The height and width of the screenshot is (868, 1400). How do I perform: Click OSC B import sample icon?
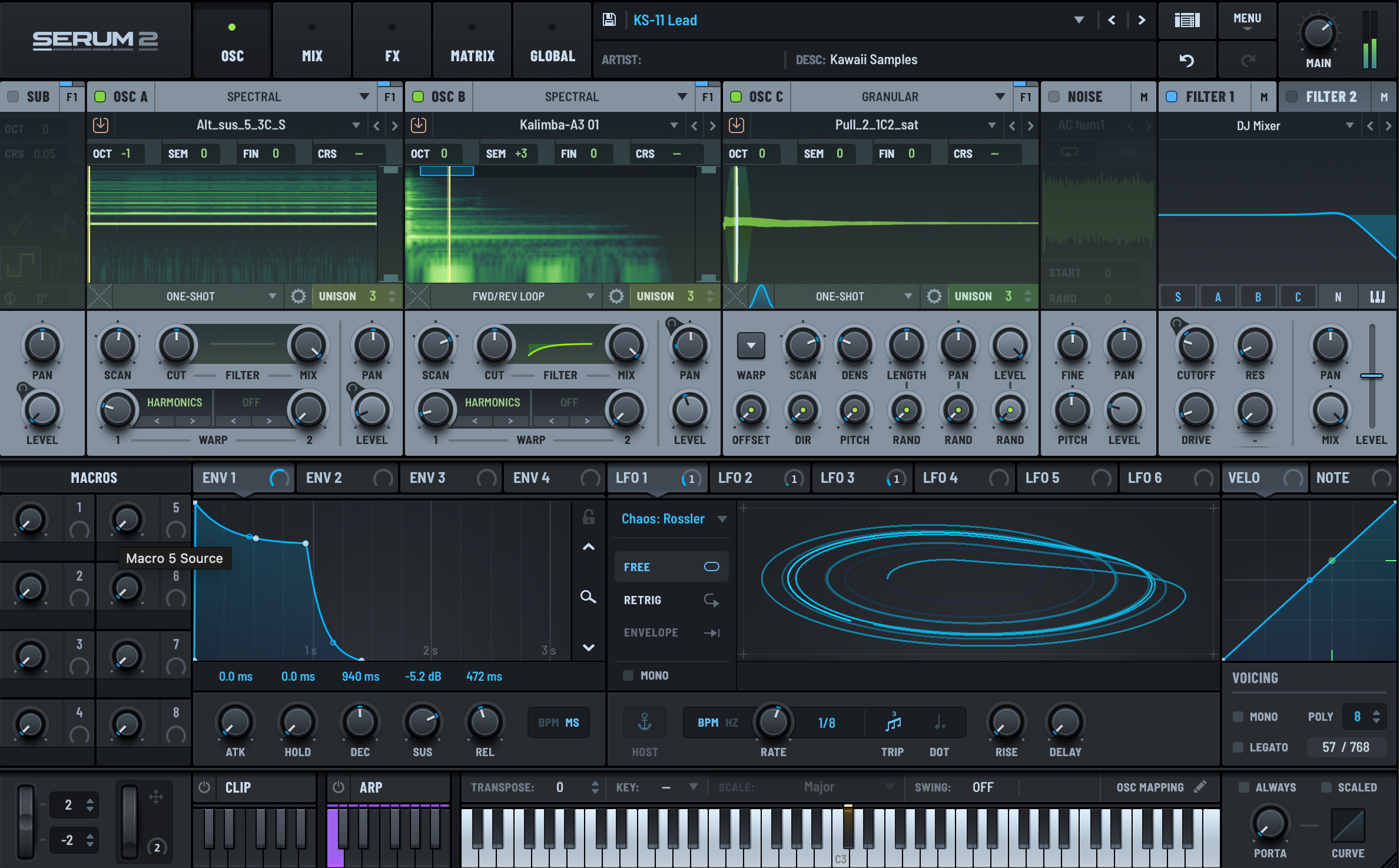tap(419, 125)
